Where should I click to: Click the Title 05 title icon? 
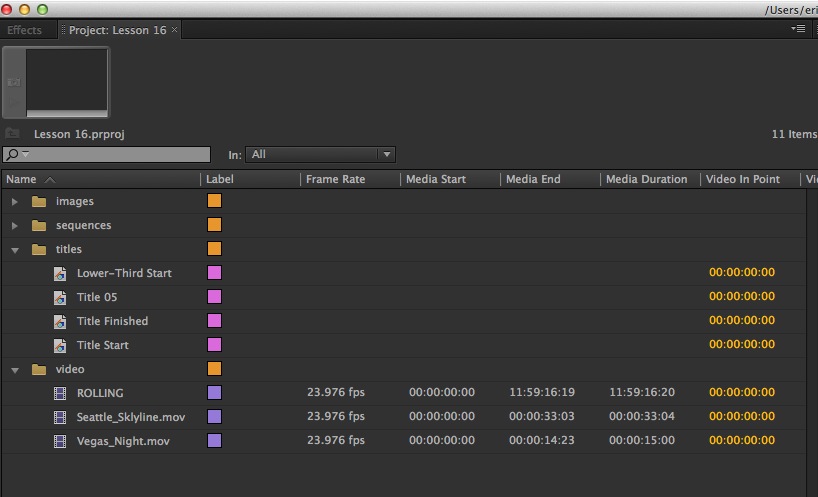pyautogui.click(x=60, y=297)
